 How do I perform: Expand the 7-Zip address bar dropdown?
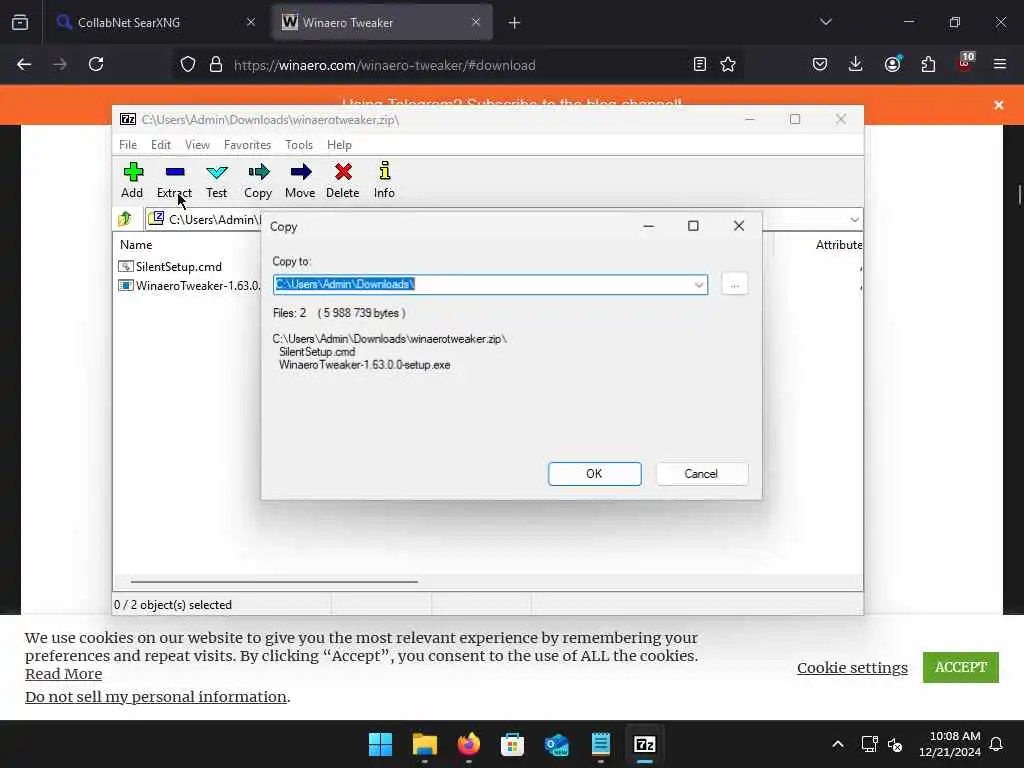pyautogui.click(x=854, y=219)
